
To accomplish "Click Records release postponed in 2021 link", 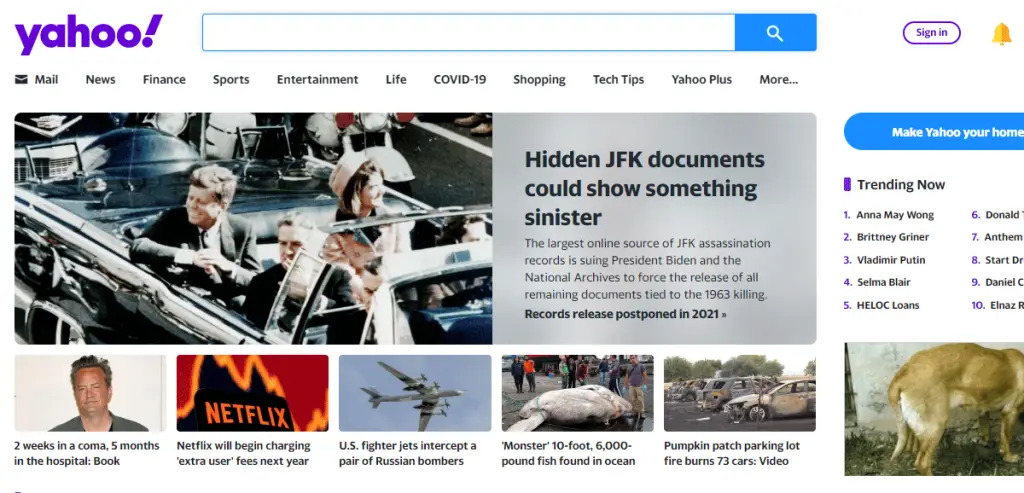I will pos(626,314).
